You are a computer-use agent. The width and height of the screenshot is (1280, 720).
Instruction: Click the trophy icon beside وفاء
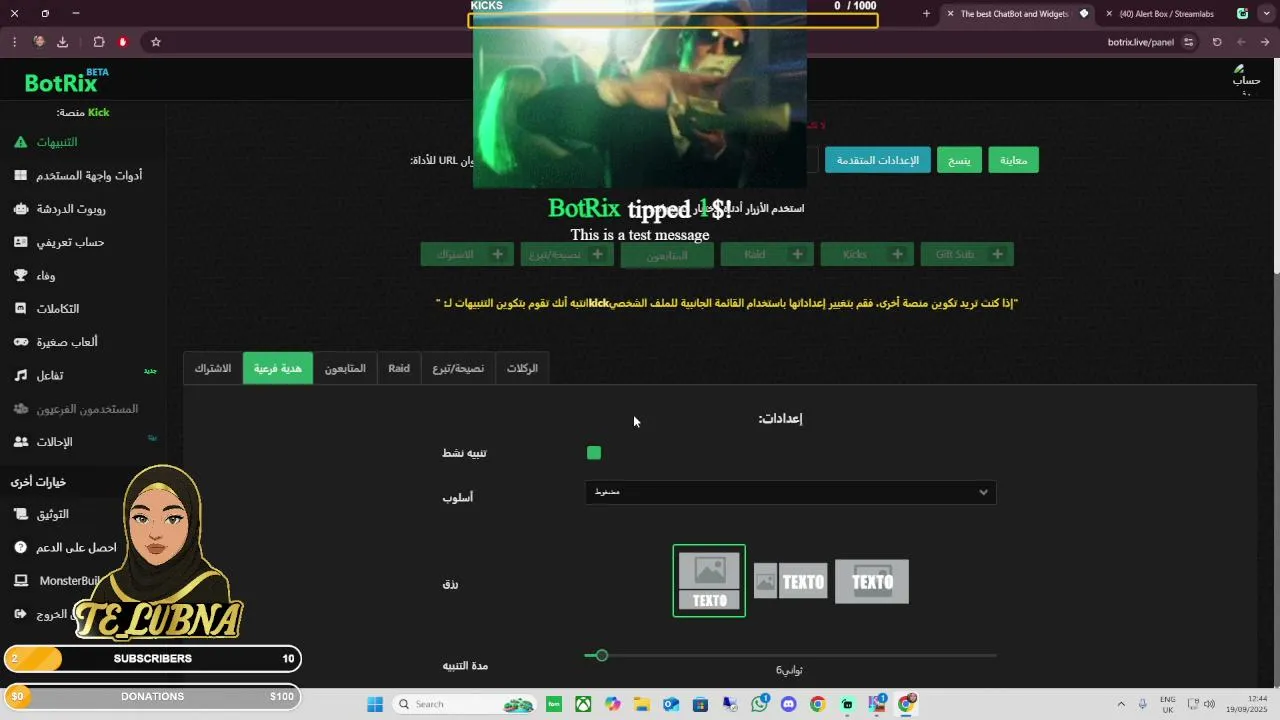point(21,275)
